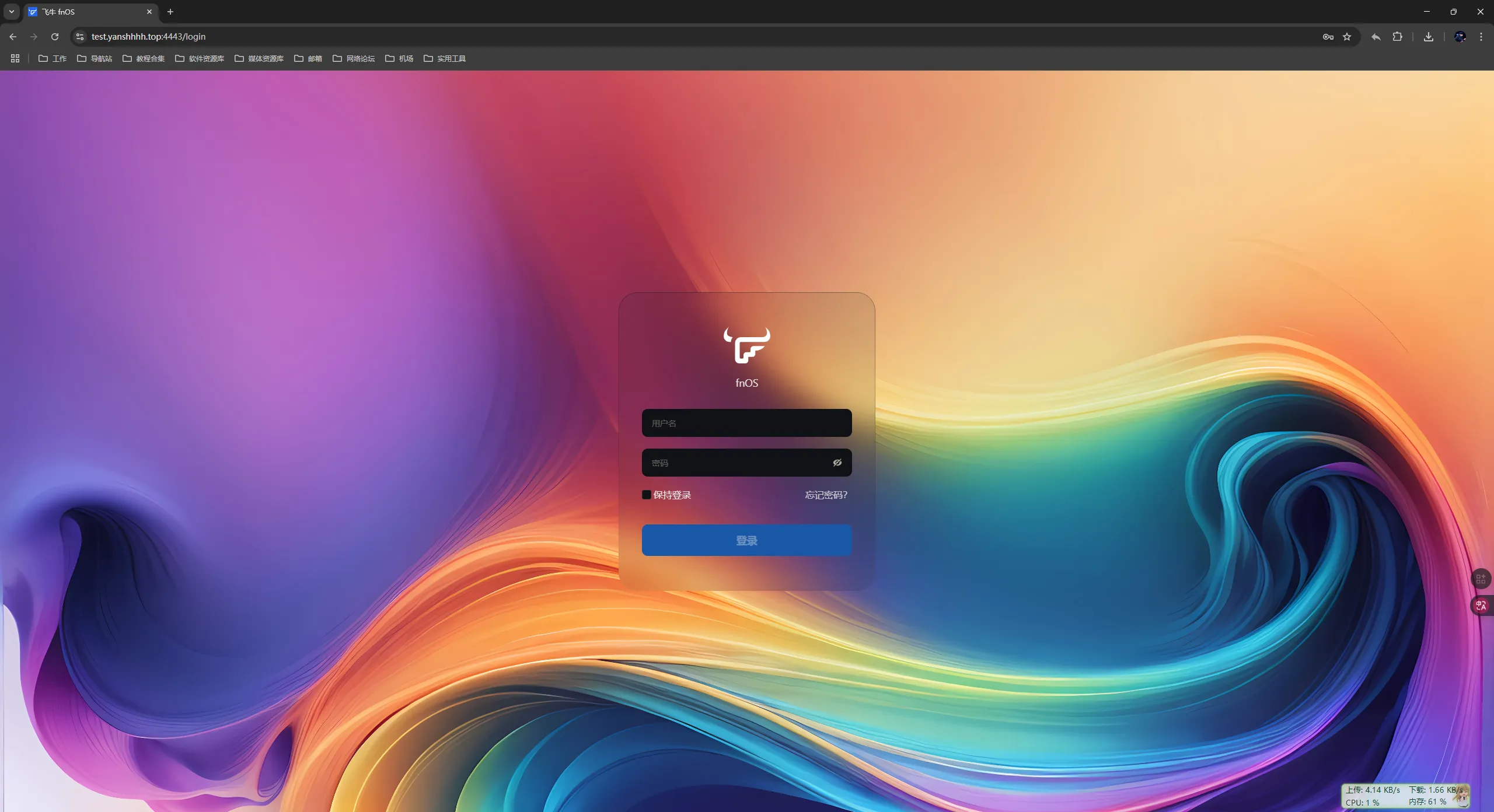Screen dimensions: 1494x812
Task: Check the 保持登录 checkbox
Action: (647, 495)
